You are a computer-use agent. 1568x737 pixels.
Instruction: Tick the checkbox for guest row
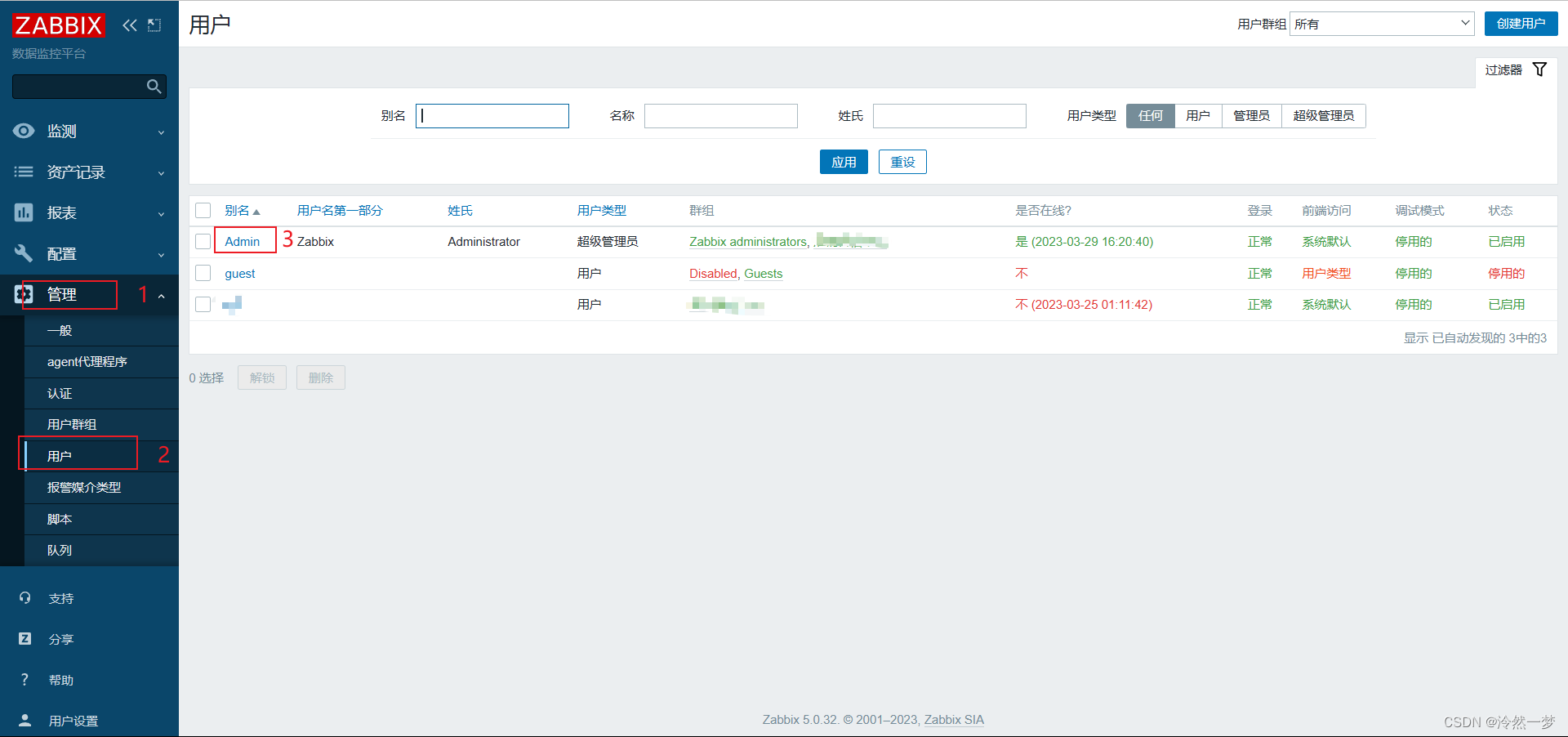pyautogui.click(x=203, y=273)
